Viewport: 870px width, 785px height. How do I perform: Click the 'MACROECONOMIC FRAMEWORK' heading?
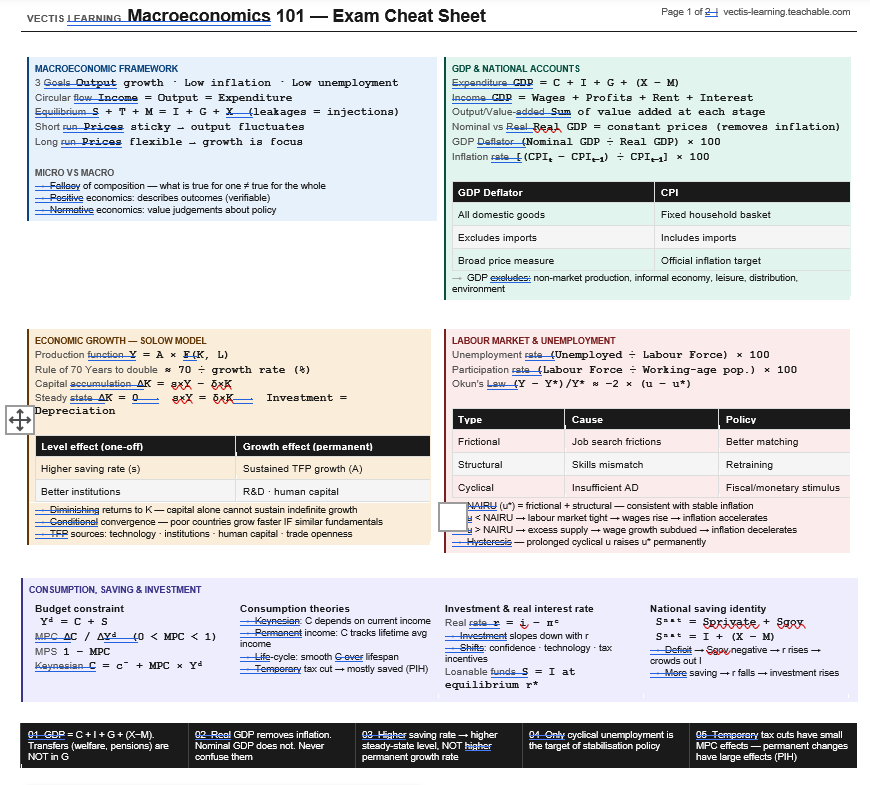pos(106,69)
